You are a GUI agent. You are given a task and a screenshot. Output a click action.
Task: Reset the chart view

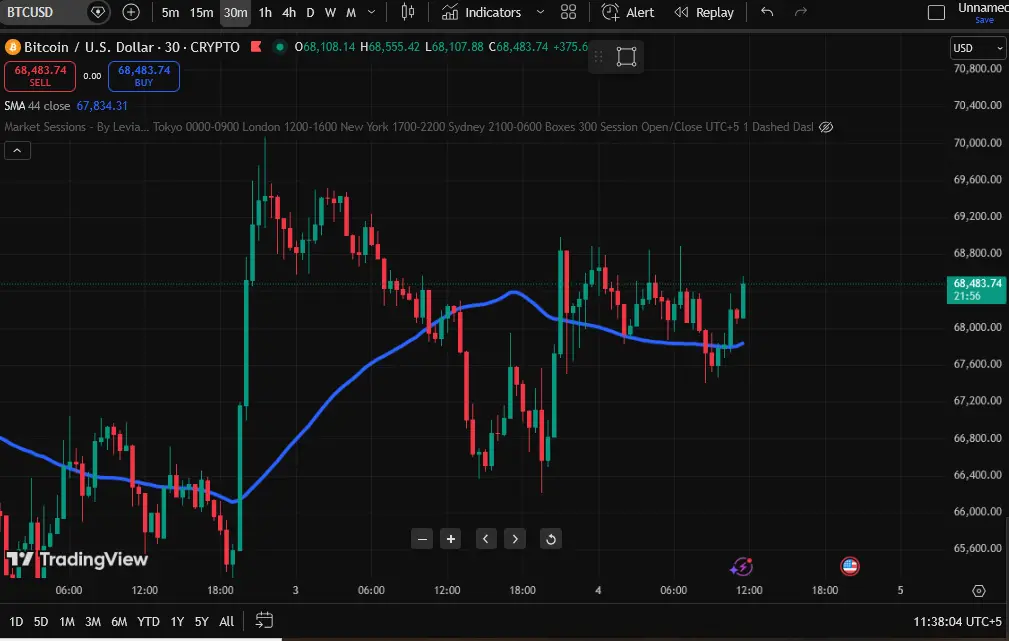click(x=551, y=539)
